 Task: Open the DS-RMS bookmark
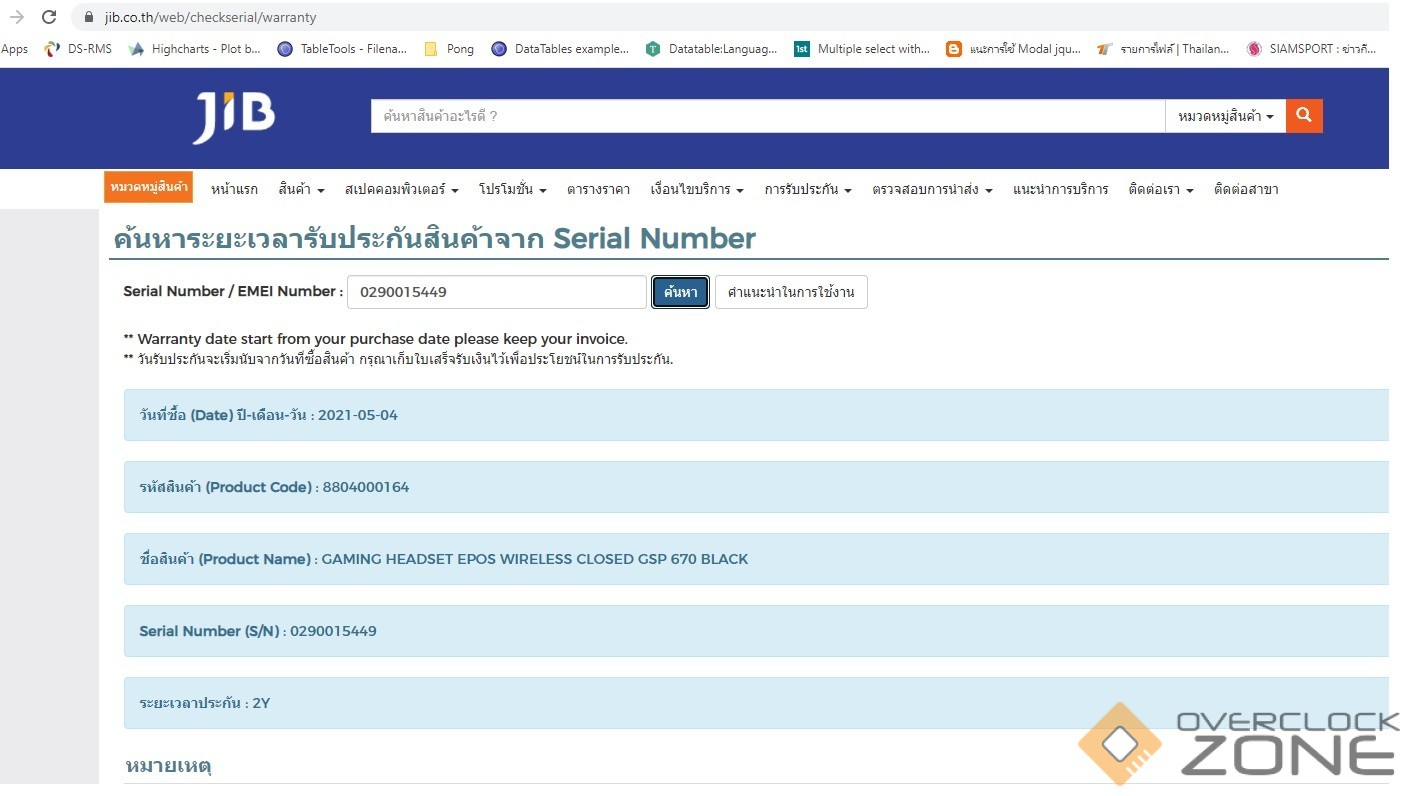pos(78,48)
